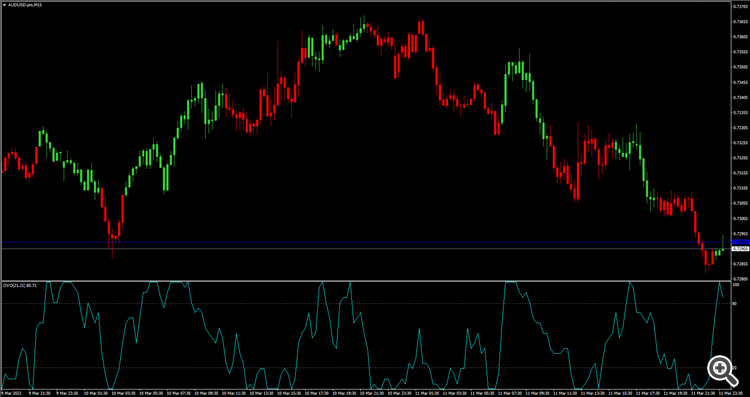
Task: Click the 0.73105 price scale label
Action: point(741,188)
